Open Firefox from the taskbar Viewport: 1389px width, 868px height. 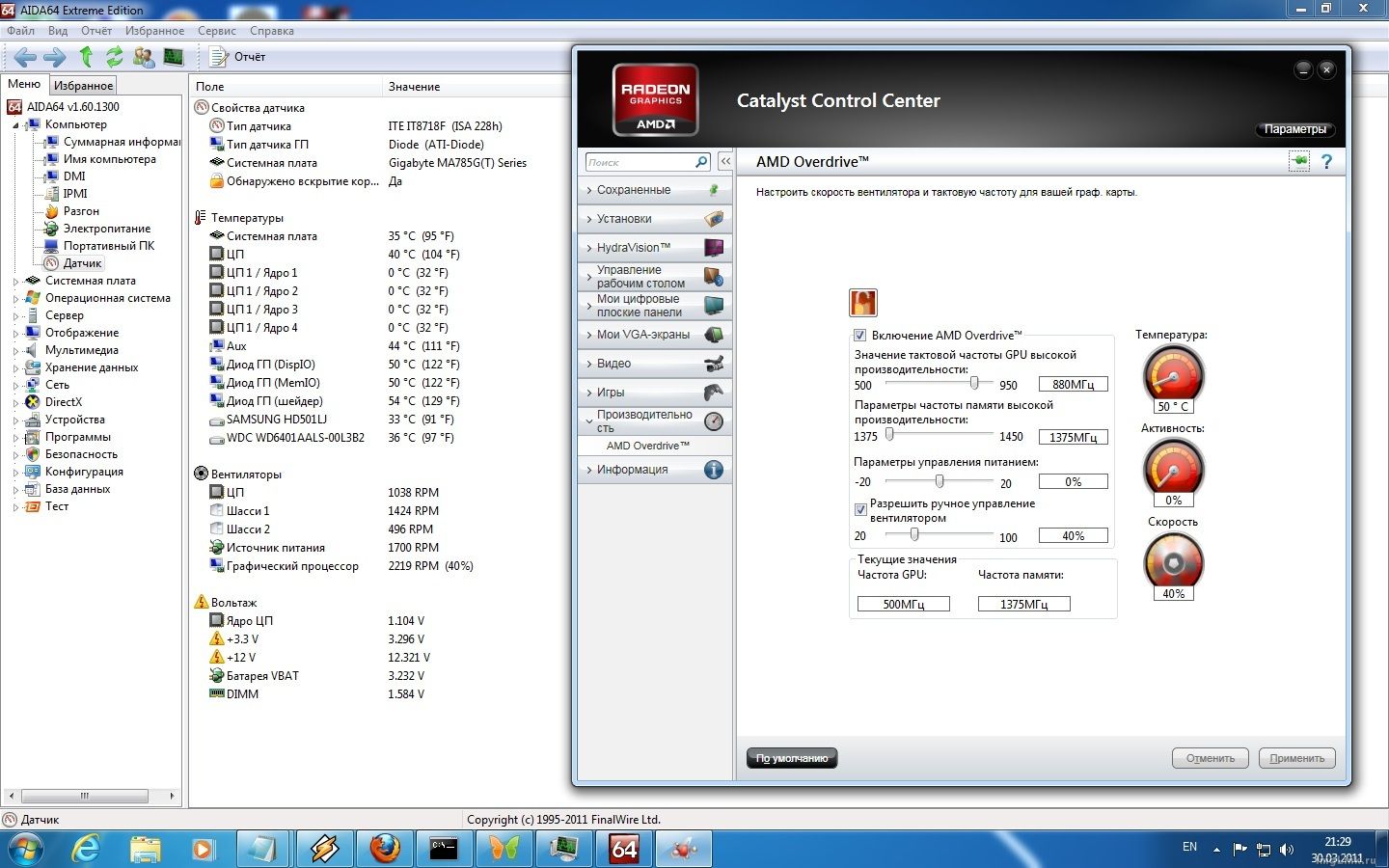pyautogui.click(x=385, y=849)
